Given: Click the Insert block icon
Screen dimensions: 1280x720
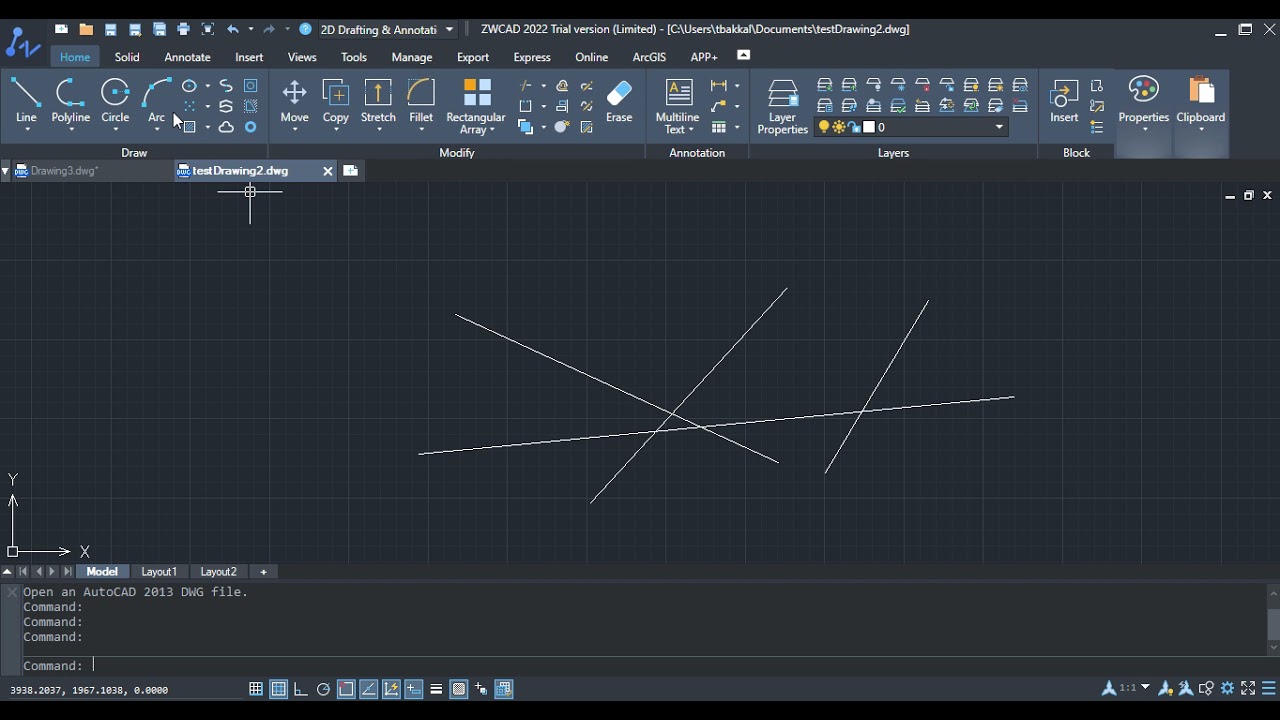Looking at the screenshot, I should tap(1064, 94).
